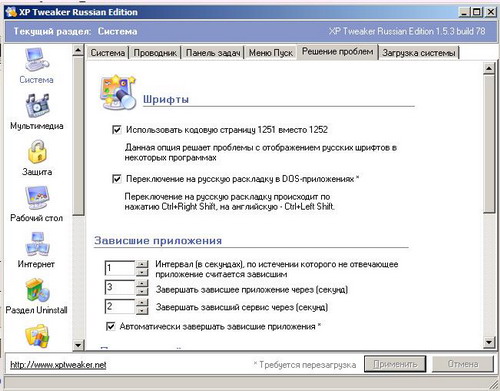This screenshot has height=391, width=500.
Task: Open the Система section icon in sidebar
Action: [x=37, y=60]
